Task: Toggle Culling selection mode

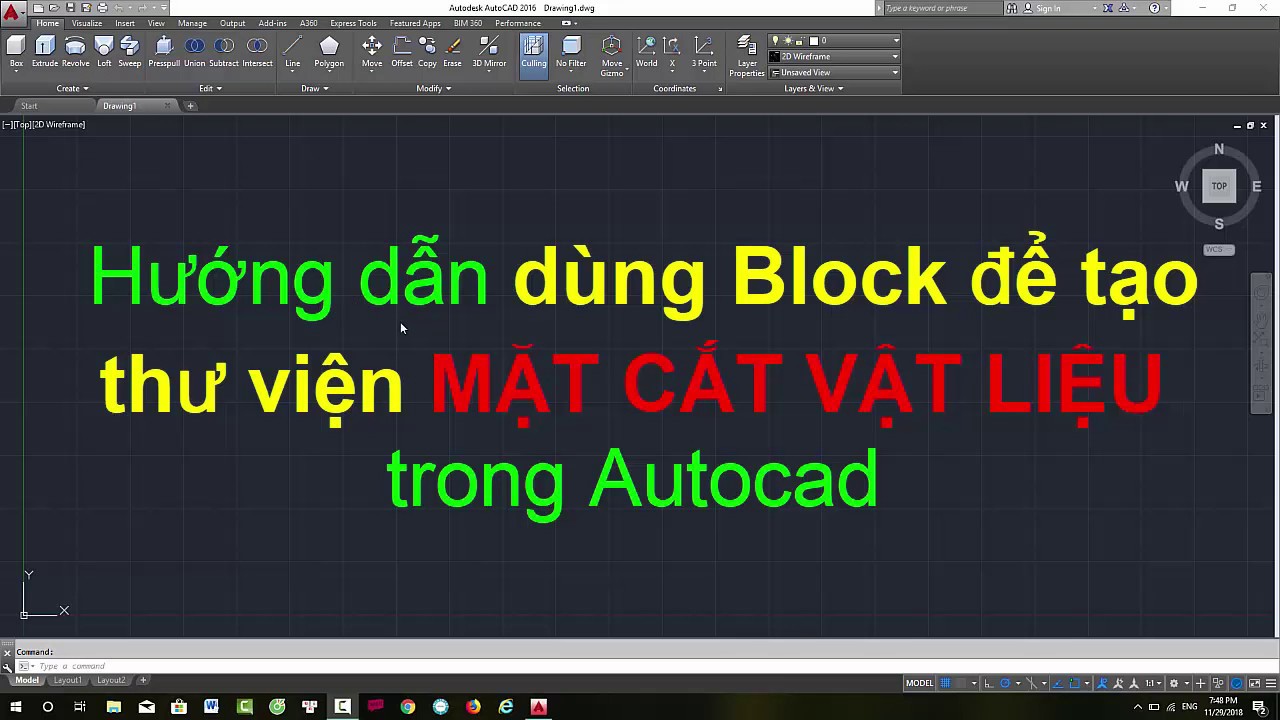Action: (x=534, y=54)
